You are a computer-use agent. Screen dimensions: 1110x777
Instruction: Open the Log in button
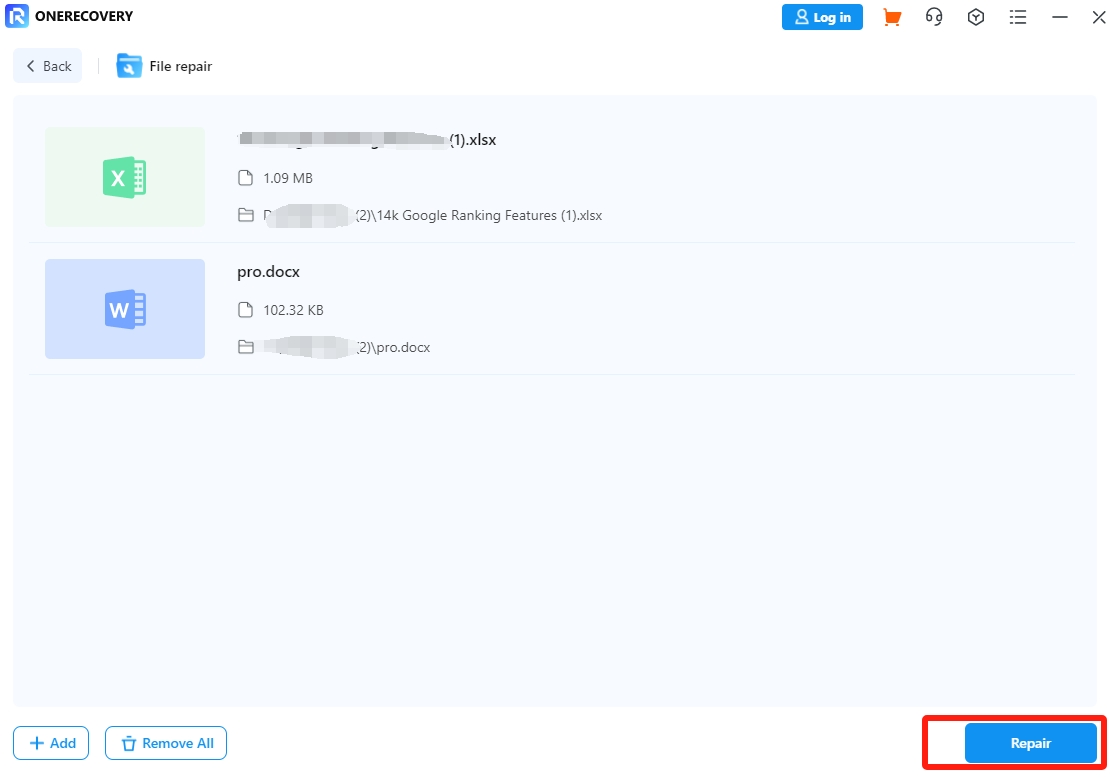822,17
